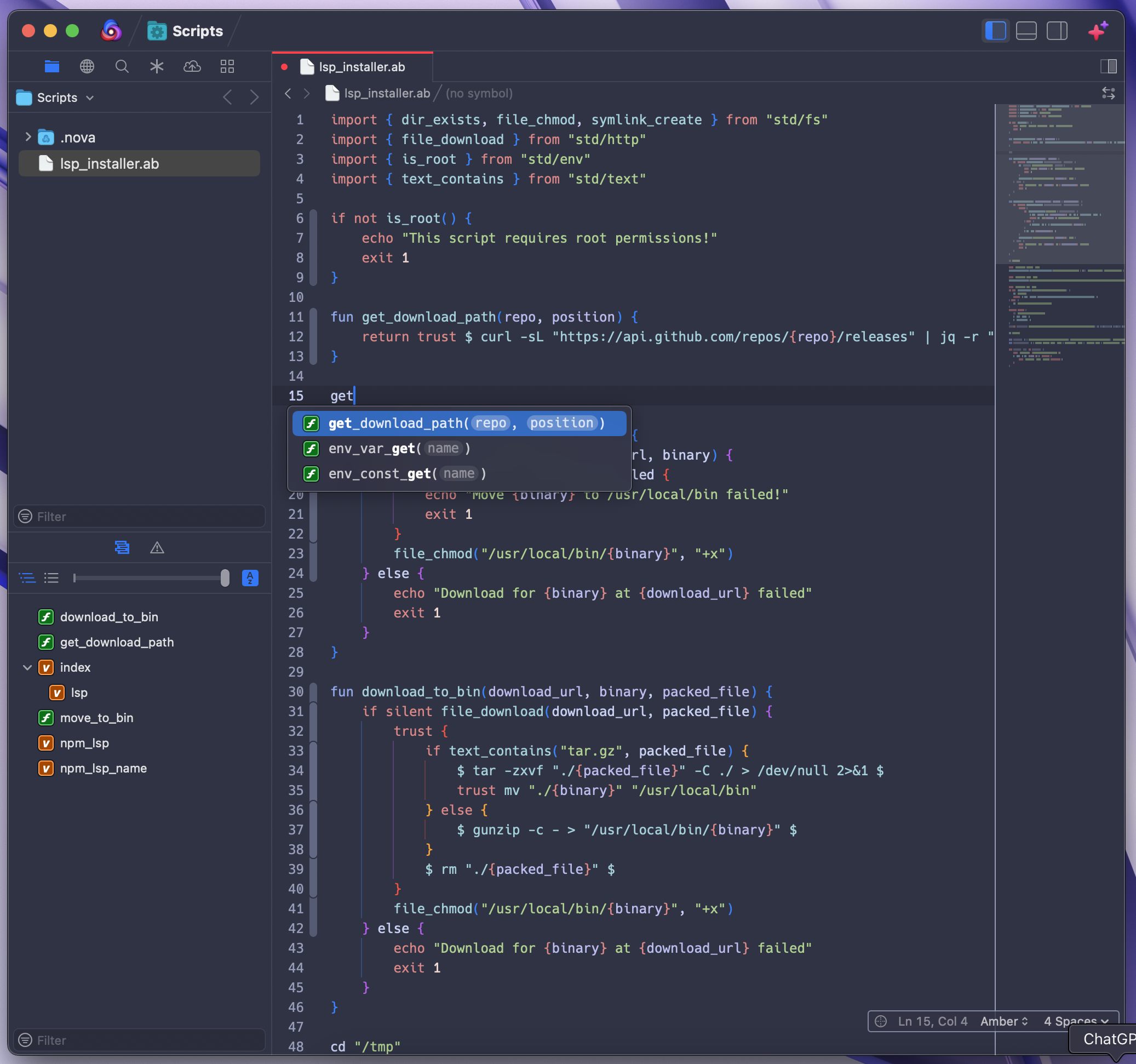Adjust the symbol depth slider
1136x1064 pixels.
(x=225, y=578)
